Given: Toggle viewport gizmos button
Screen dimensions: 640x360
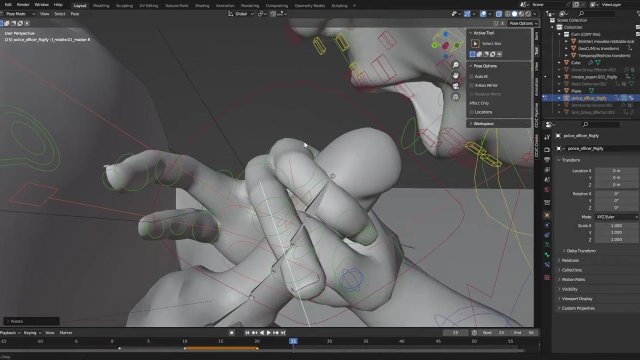Looking at the screenshot, I should coord(467,14).
